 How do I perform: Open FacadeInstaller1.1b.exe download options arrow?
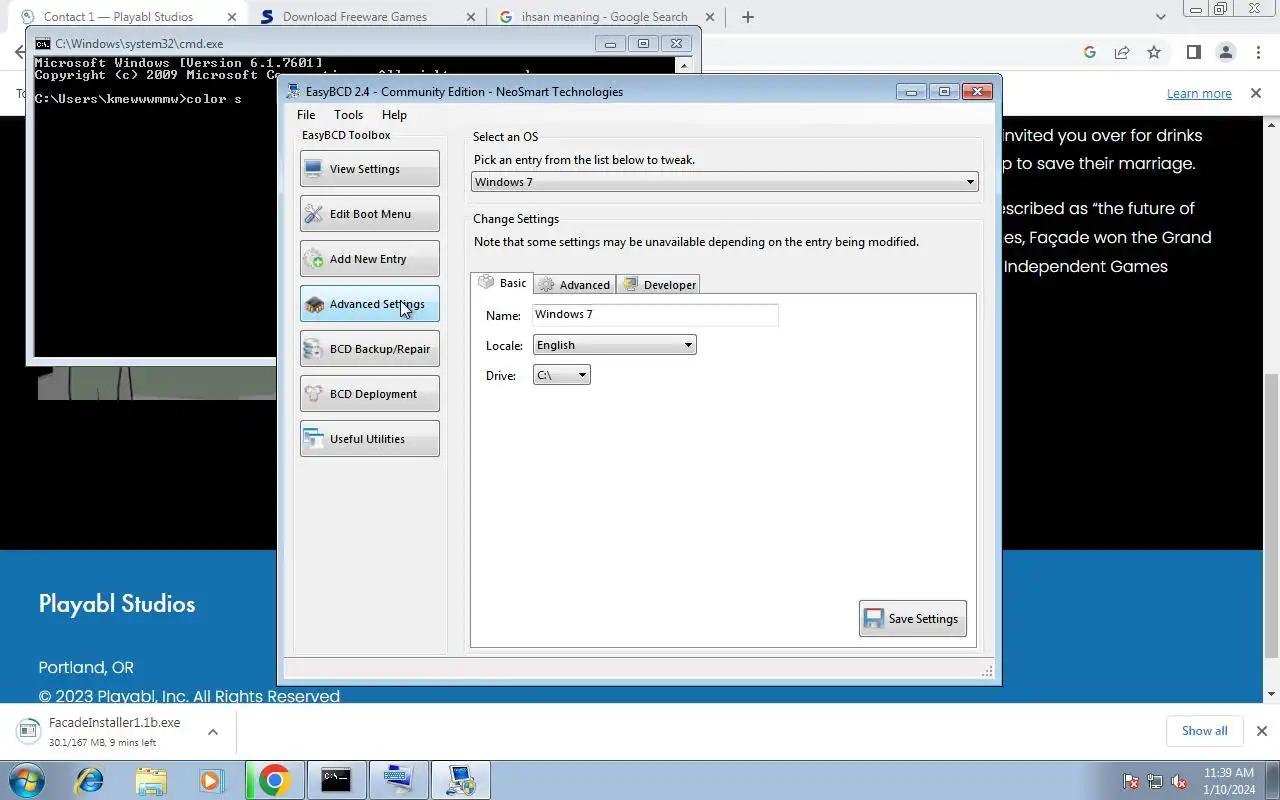coord(212,732)
